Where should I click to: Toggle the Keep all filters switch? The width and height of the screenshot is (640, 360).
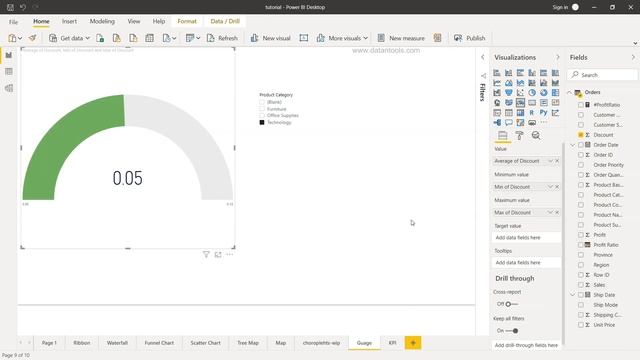click(x=512, y=331)
